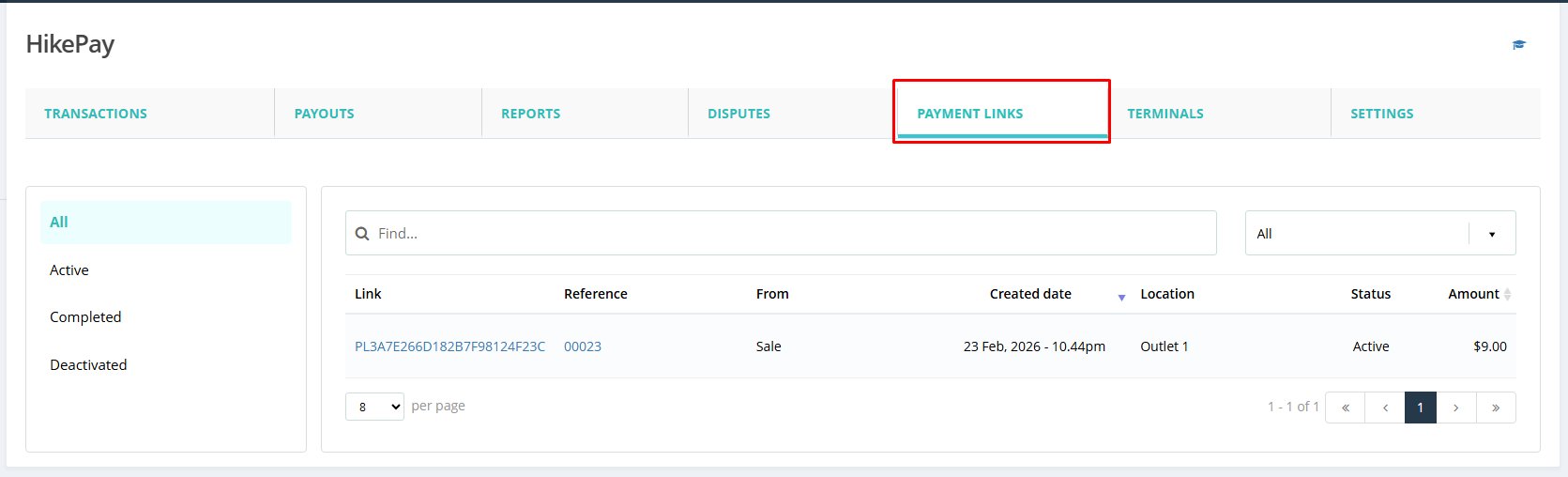This screenshot has width=1568, height=477.
Task: Go to first page of results
Action: [x=1345, y=408]
